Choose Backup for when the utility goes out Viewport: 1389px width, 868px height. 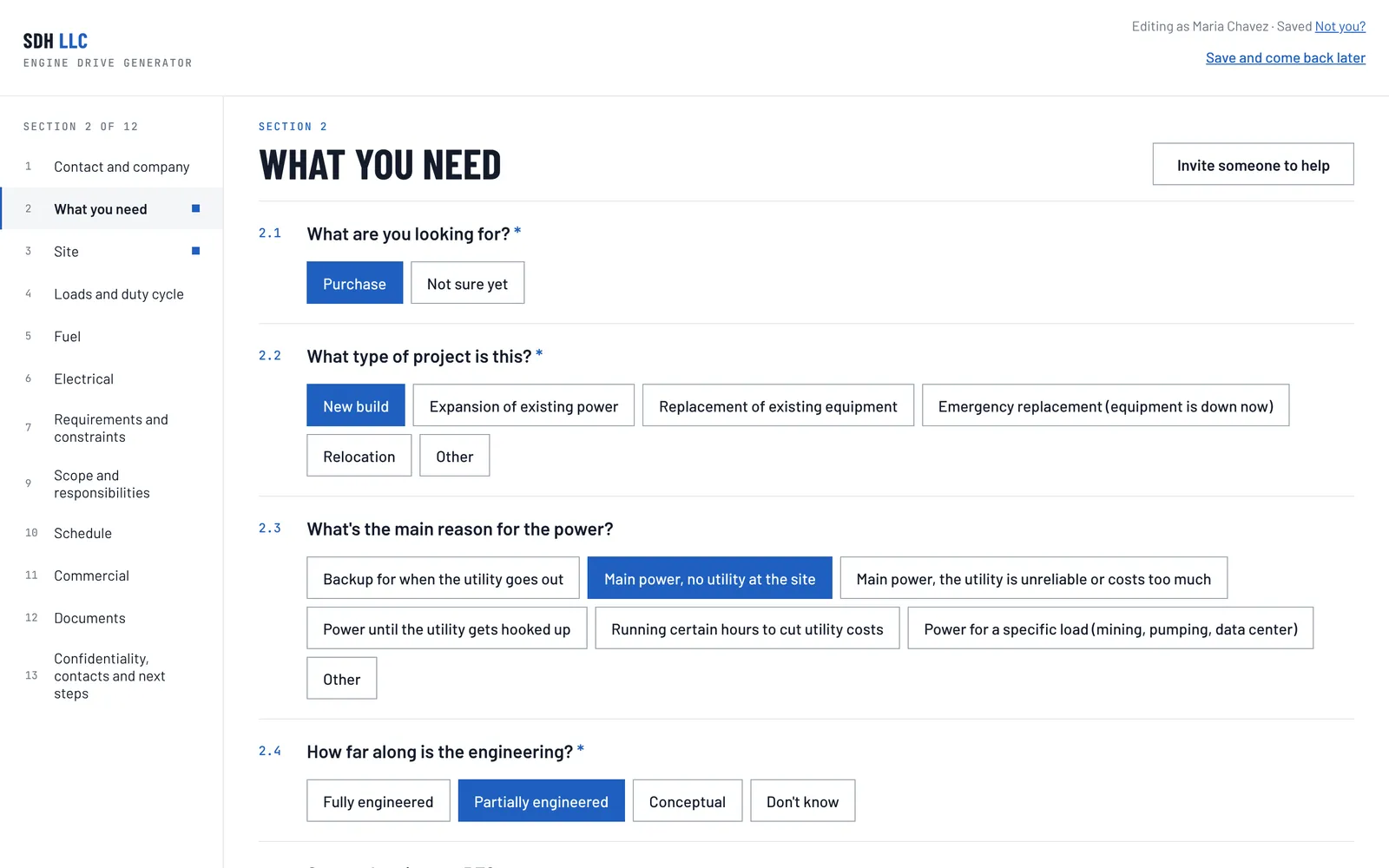[443, 578]
